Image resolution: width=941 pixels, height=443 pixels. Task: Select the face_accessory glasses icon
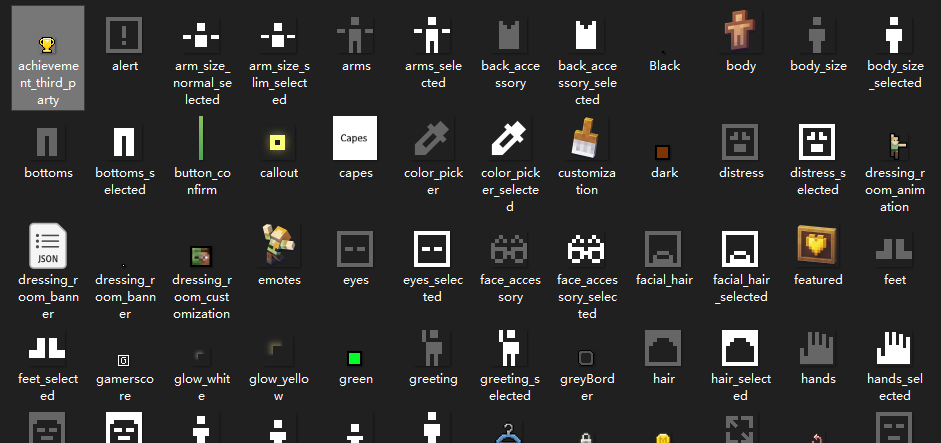click(x=510, y=246)
